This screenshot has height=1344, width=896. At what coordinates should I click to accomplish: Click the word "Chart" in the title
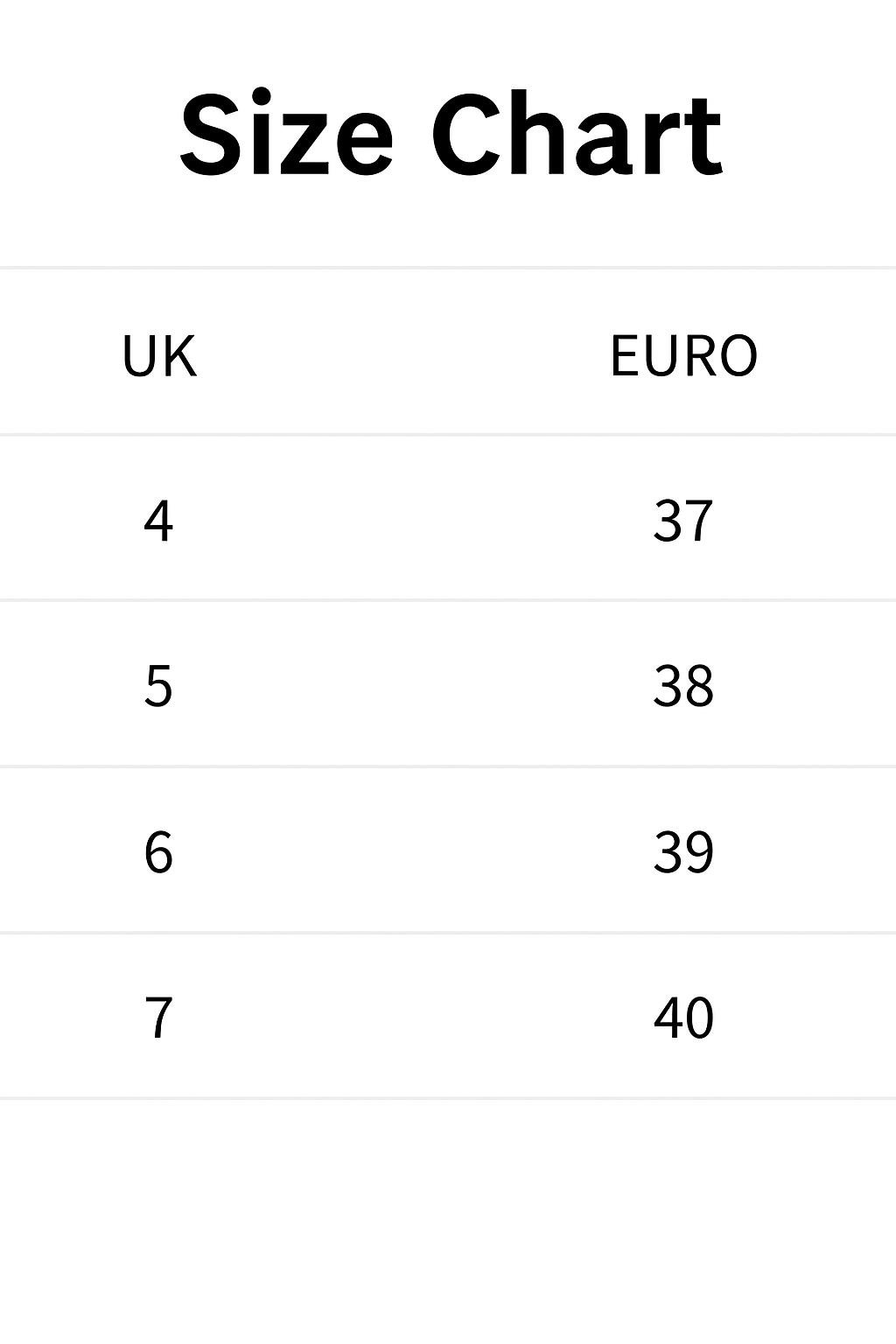point(577,136)
